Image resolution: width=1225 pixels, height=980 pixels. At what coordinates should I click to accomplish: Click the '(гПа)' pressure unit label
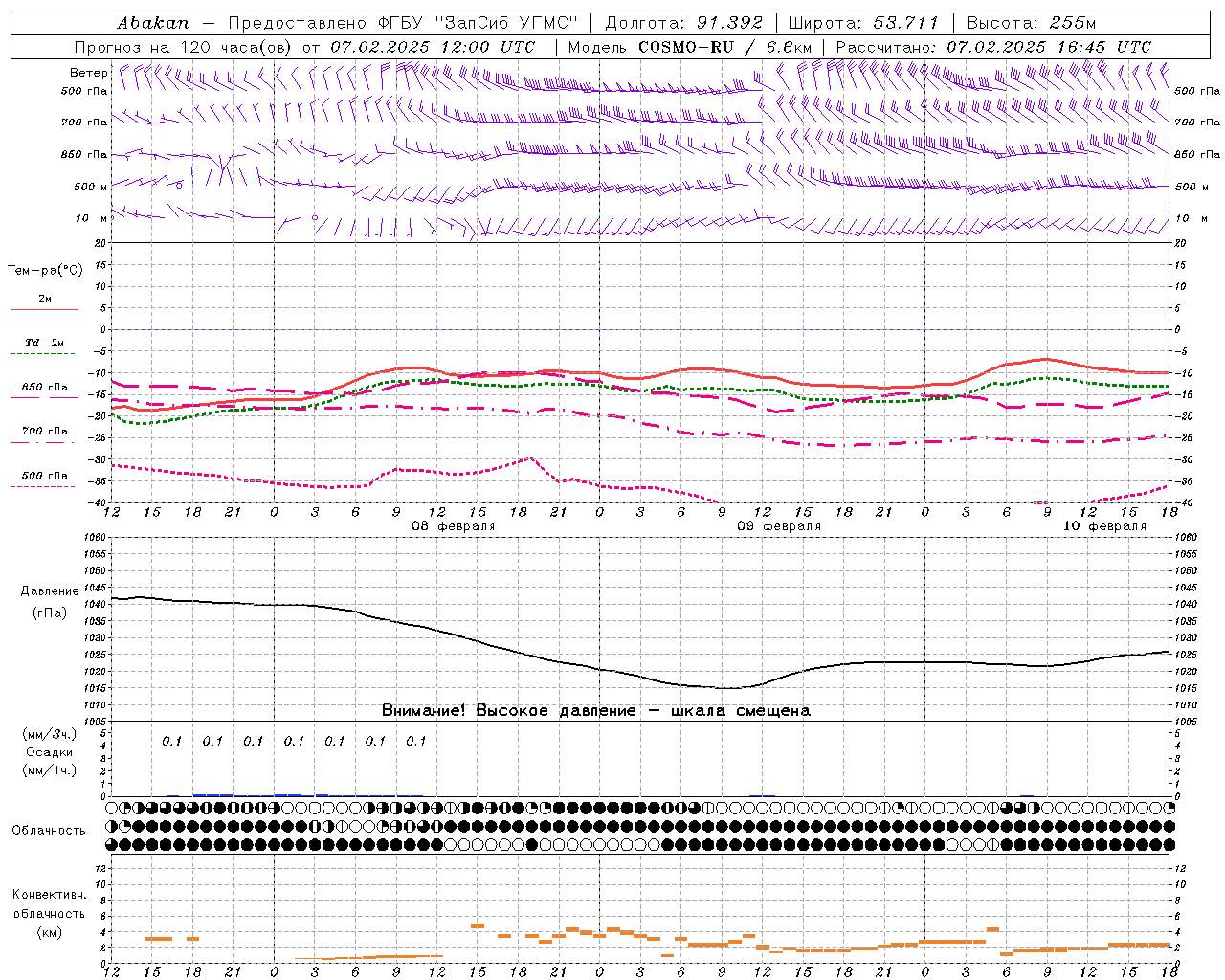coord(50,612)
